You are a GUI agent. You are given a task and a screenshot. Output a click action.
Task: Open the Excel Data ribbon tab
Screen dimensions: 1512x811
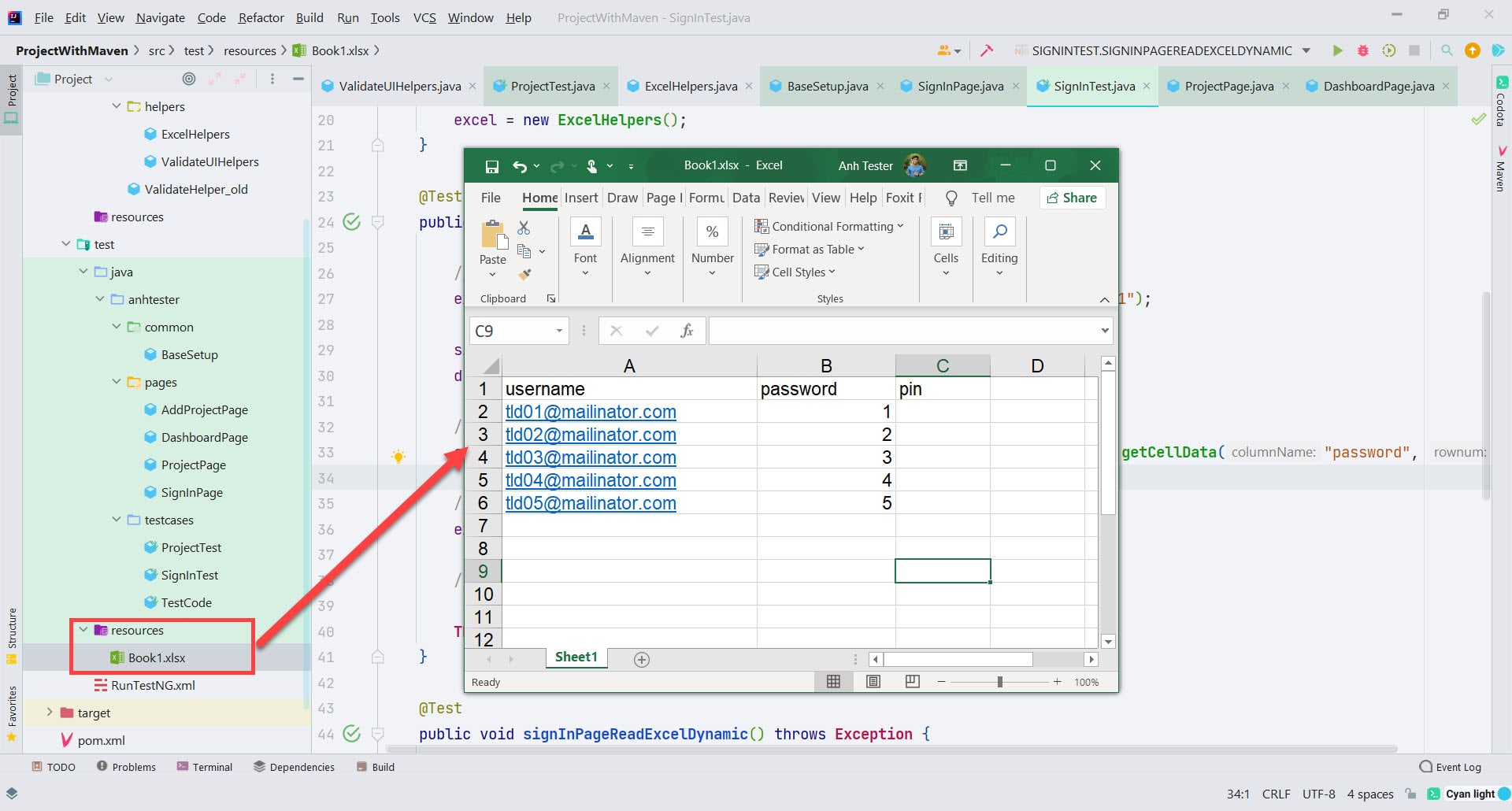[746, 198]
